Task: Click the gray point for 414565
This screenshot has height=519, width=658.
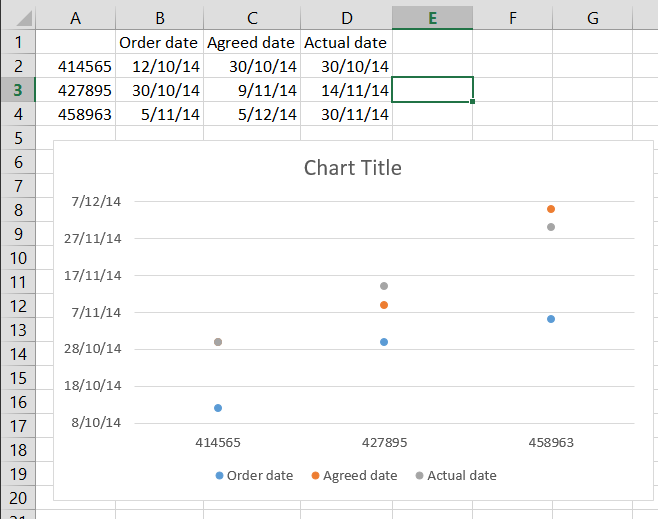Action: tap(218, 342)
